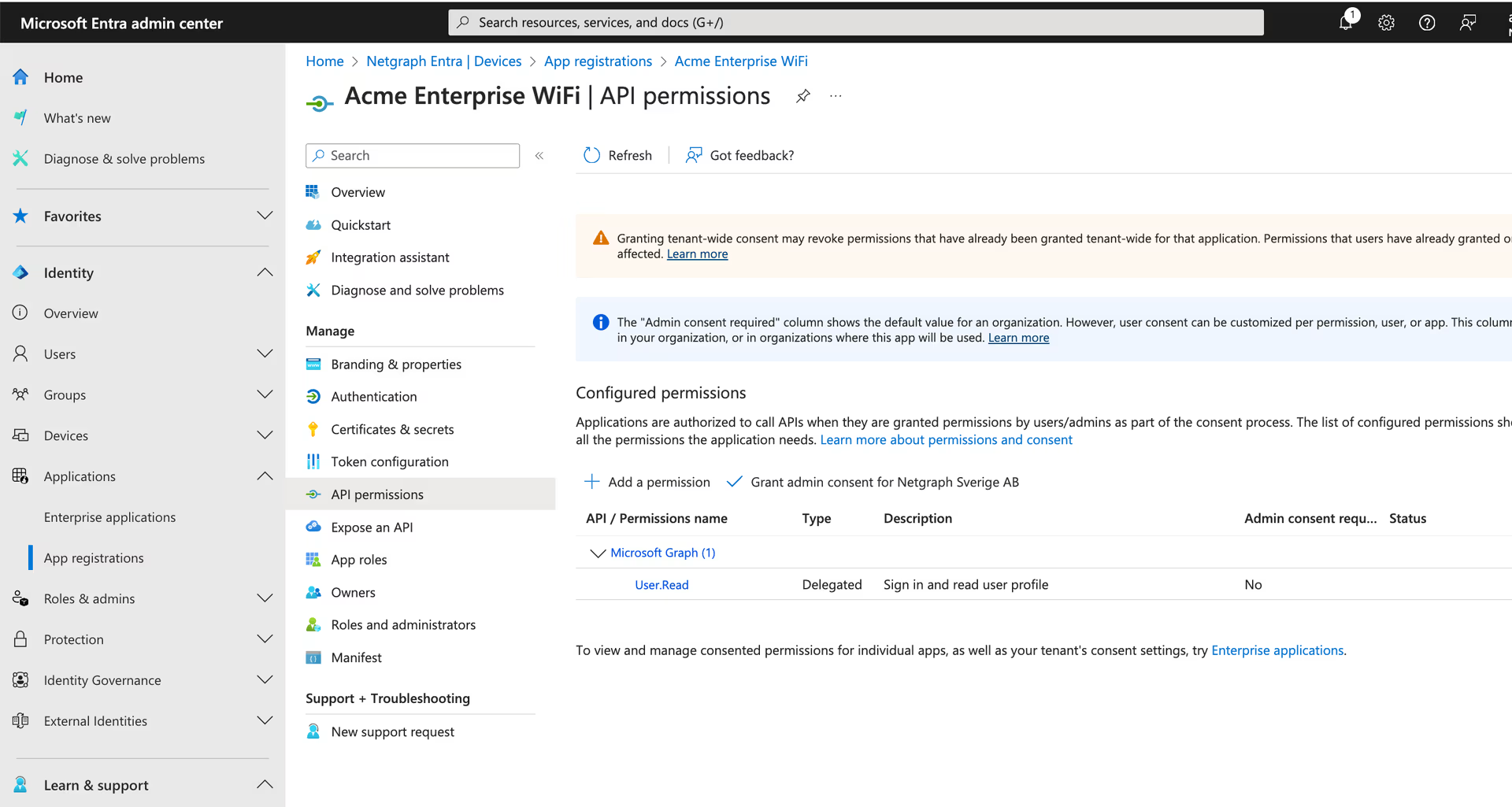This screenshot has width=1512, height=807.
Task: Click the Expose an API cloud icon
Action: (x=313, y=527)
